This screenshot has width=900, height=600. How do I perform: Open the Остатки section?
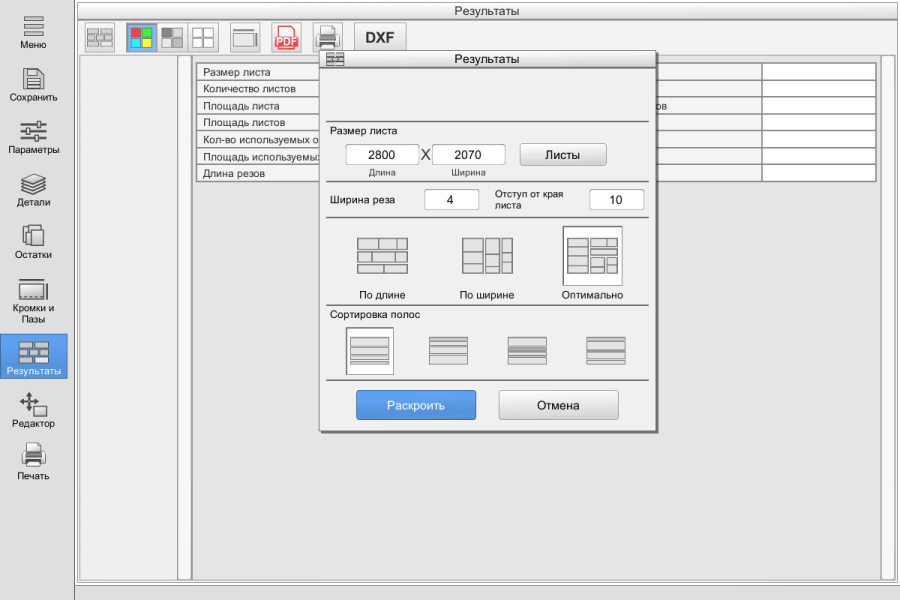33,243
